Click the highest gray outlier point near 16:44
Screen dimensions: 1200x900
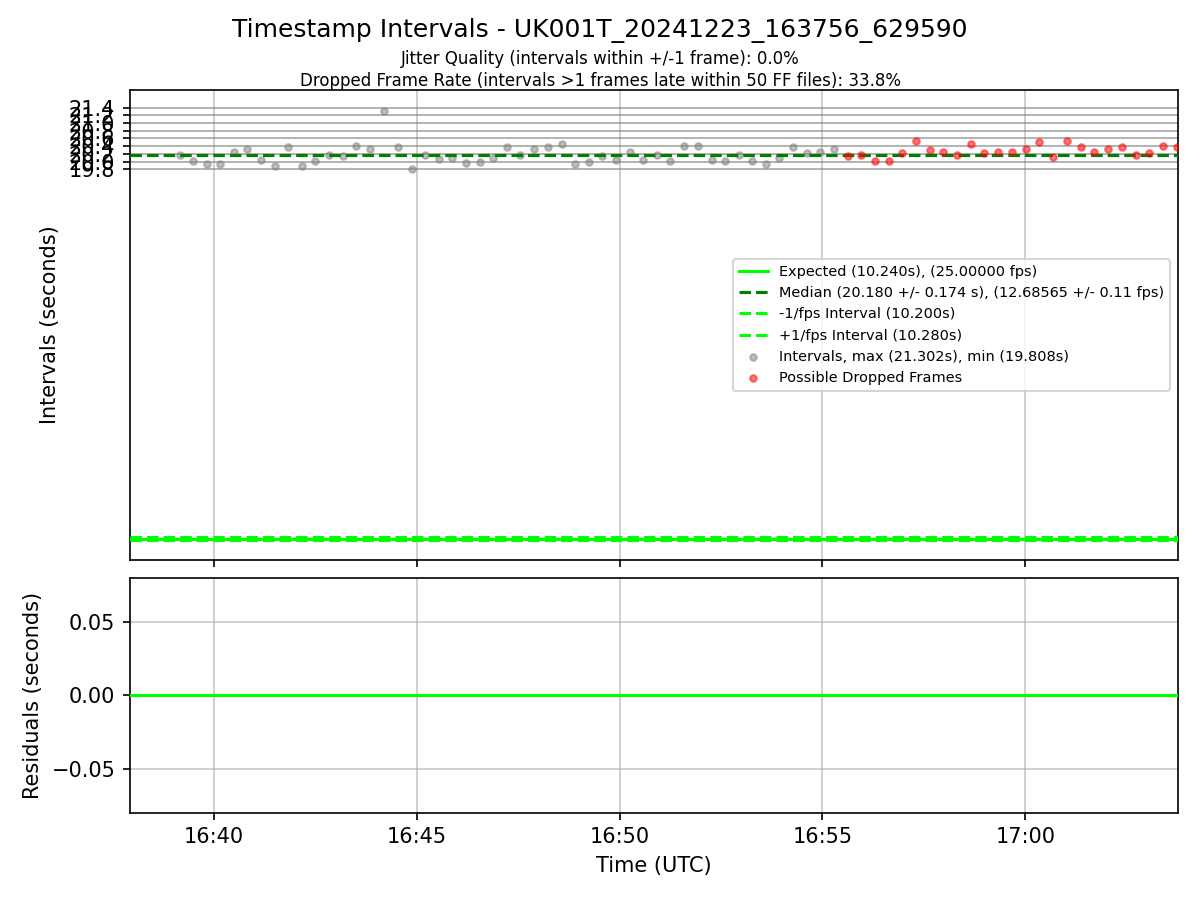click(x=384, y=111)
